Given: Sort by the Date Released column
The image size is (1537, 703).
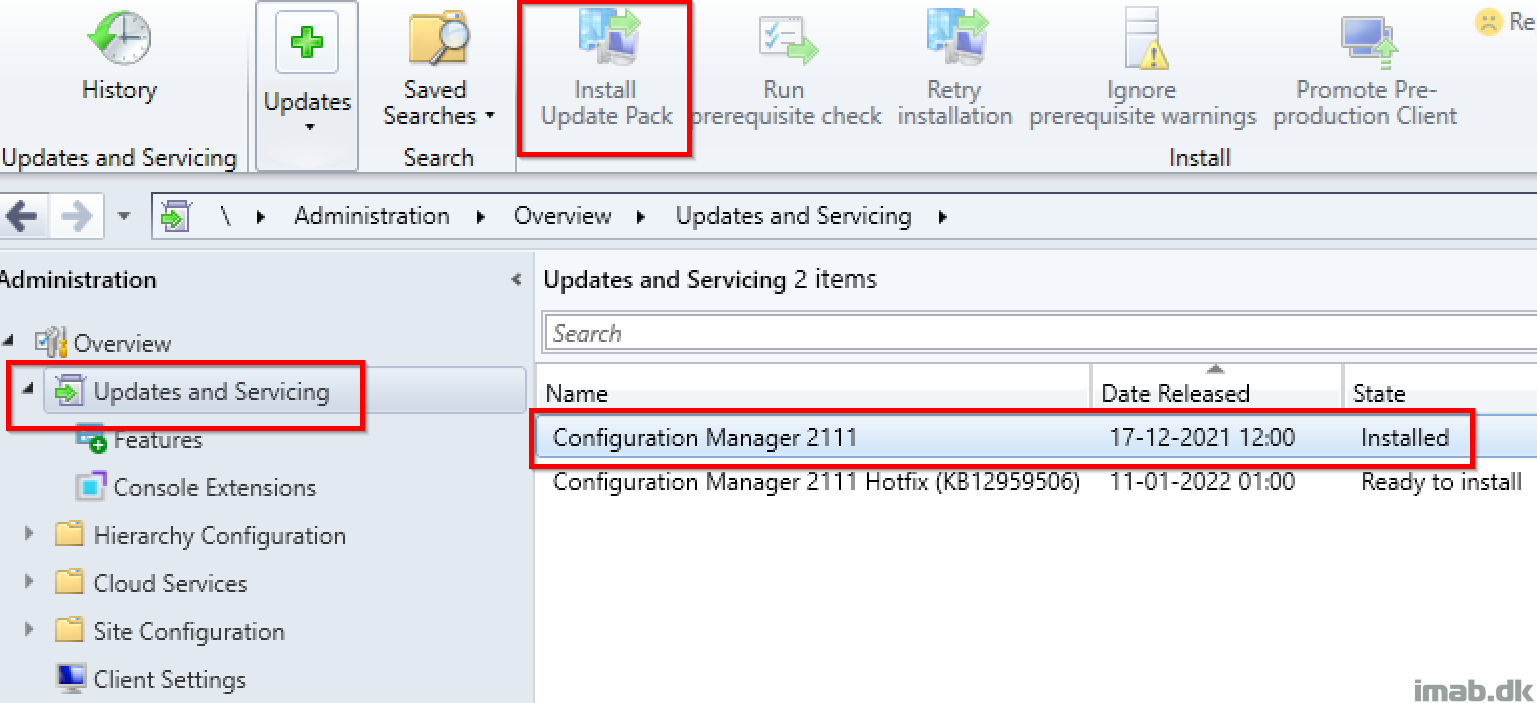Looking at the screenshot, I should coord(1175,393).
